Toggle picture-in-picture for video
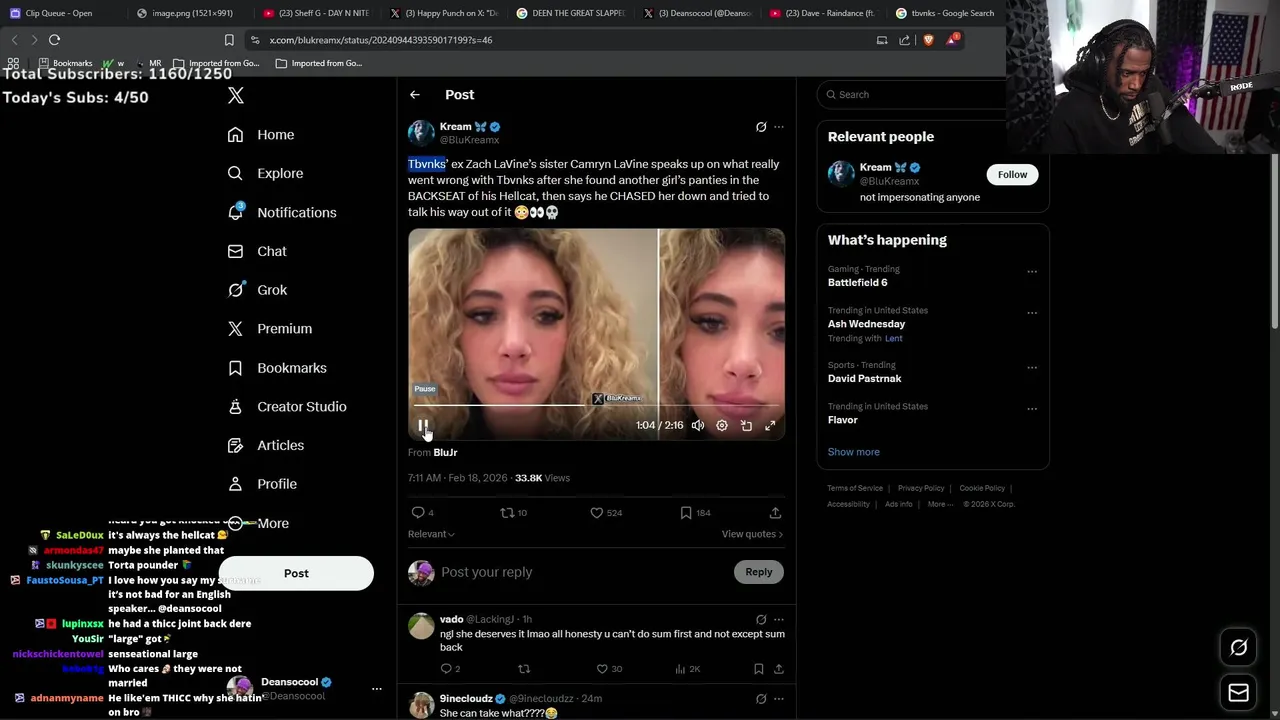 [746, 425]
